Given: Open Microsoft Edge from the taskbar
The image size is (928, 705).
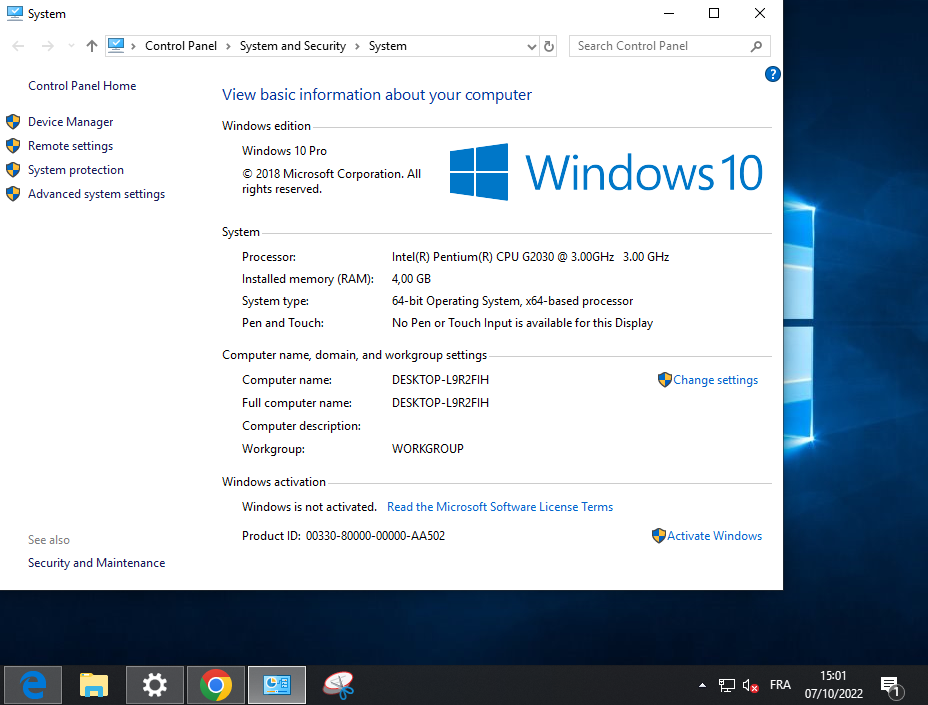Looking at the screenshot, I should [33, 685].
